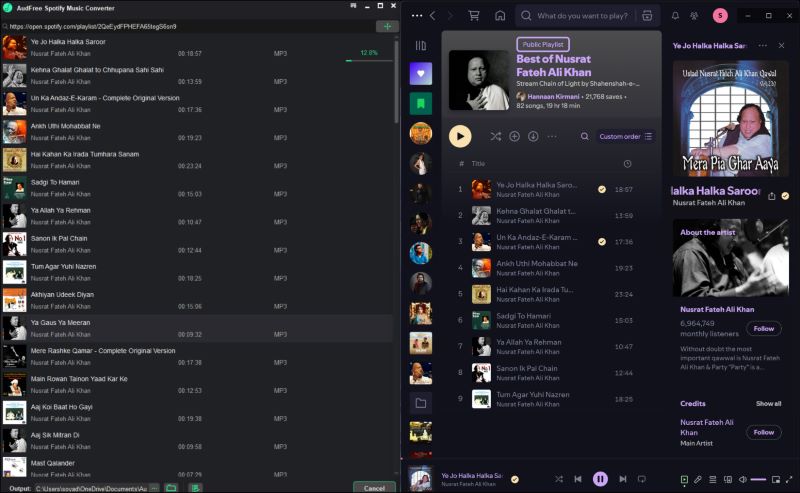
Task: Open the Custom order sort dropdown
Action: 626,136
